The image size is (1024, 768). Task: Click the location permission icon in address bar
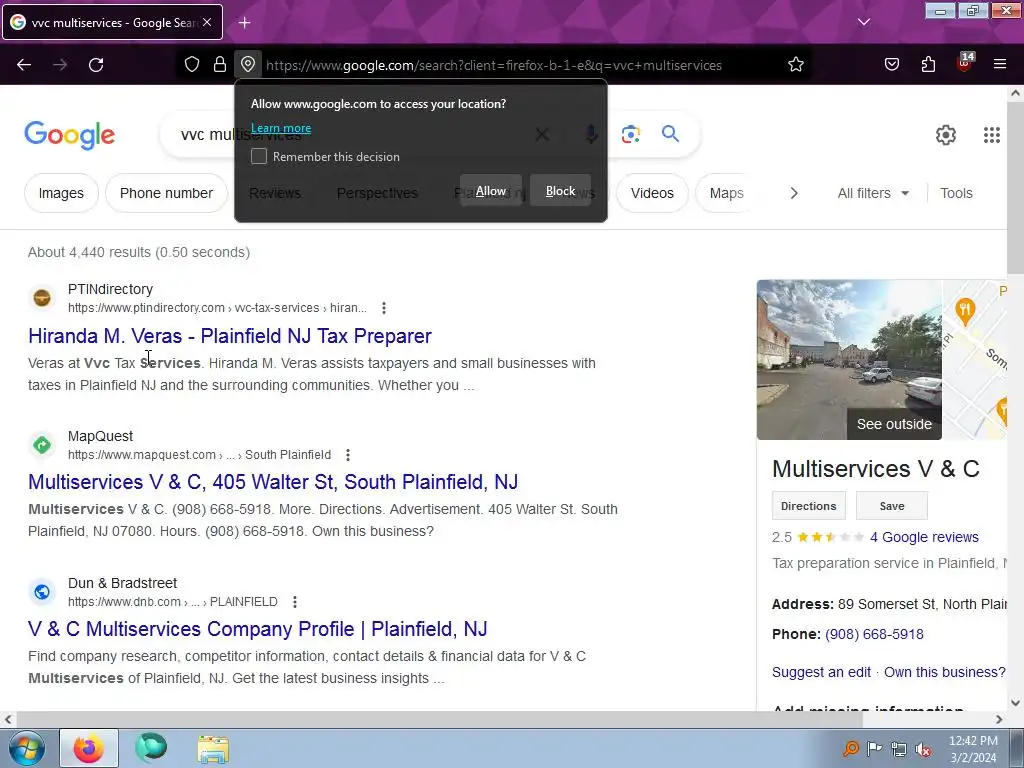tap(248, 65)
